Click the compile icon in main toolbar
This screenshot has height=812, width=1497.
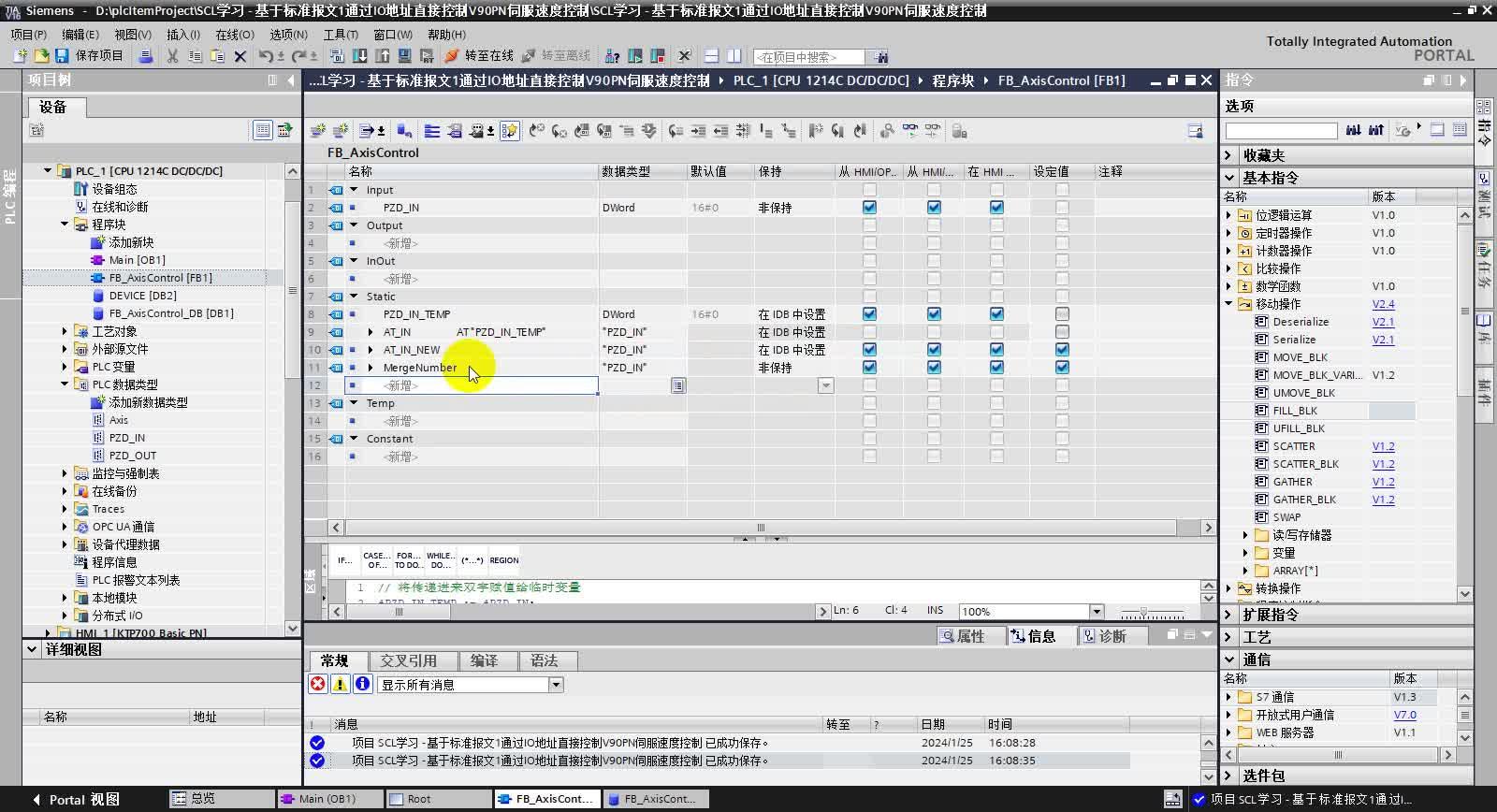click(x=338, y=56)
